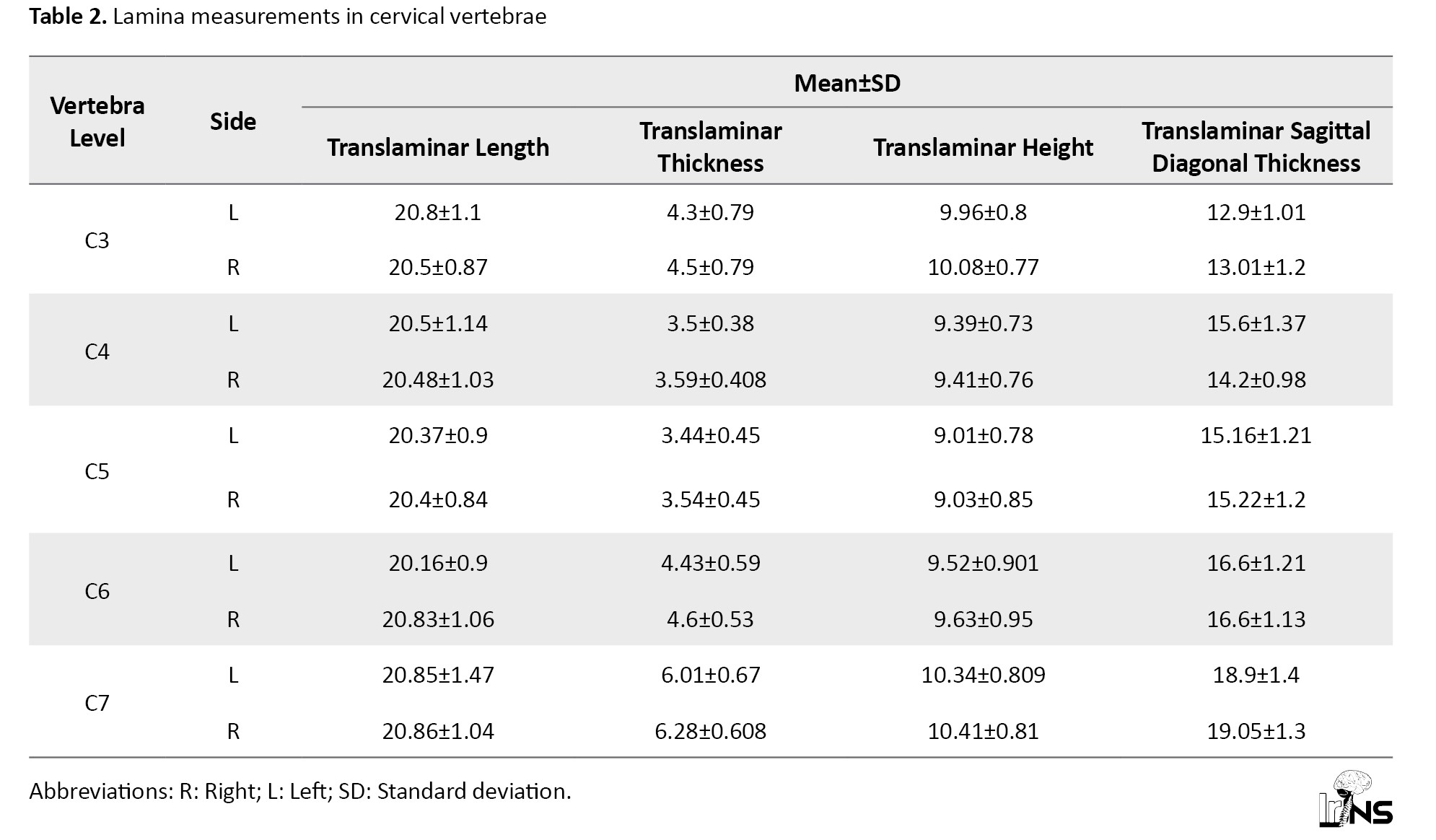Image resolution: width=1436 pixels, height=840 pixels.
Task: Select the Translaminar Length column header
Action: coord(438,147)
